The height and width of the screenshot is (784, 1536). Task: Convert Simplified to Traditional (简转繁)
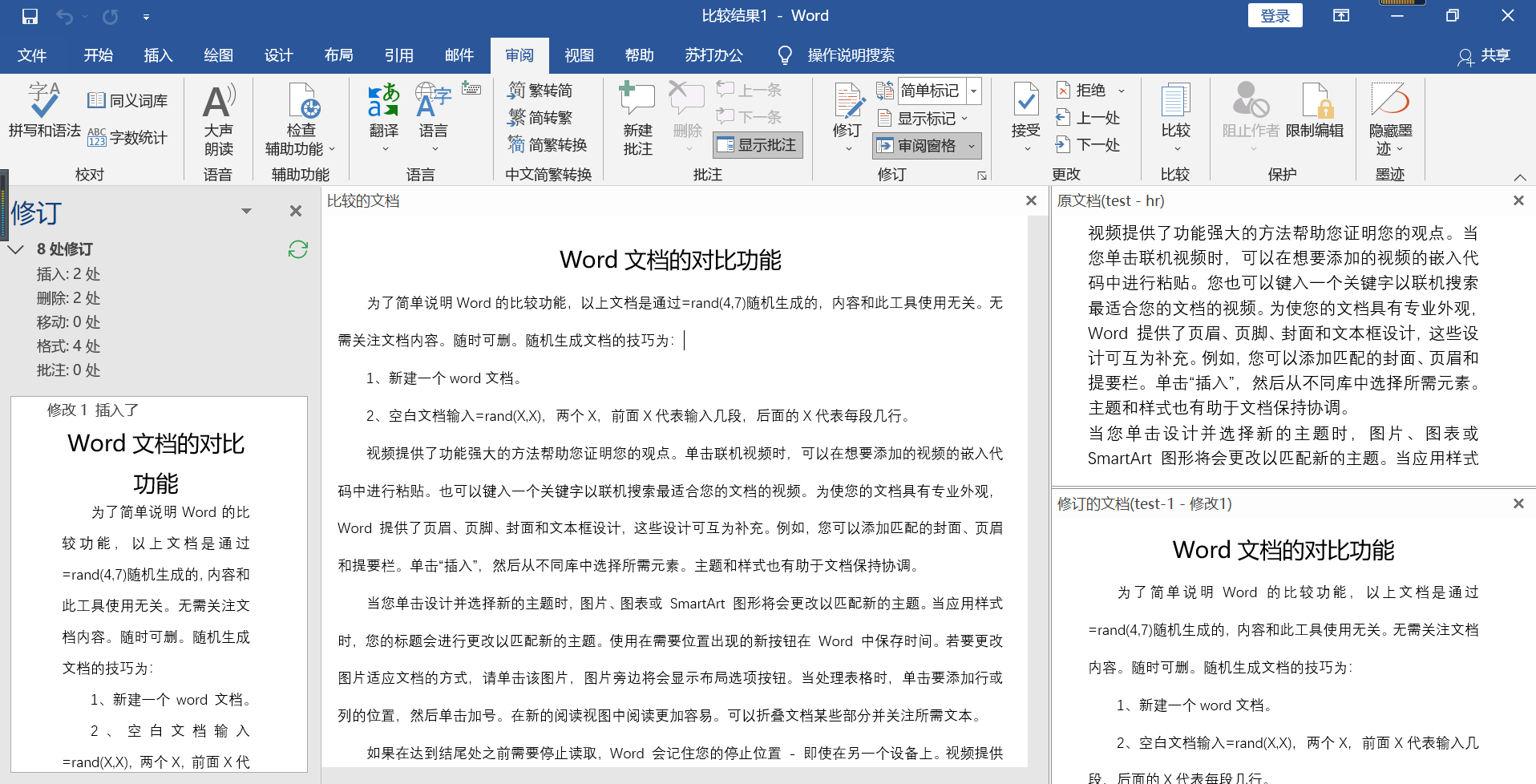click(540, 117)
